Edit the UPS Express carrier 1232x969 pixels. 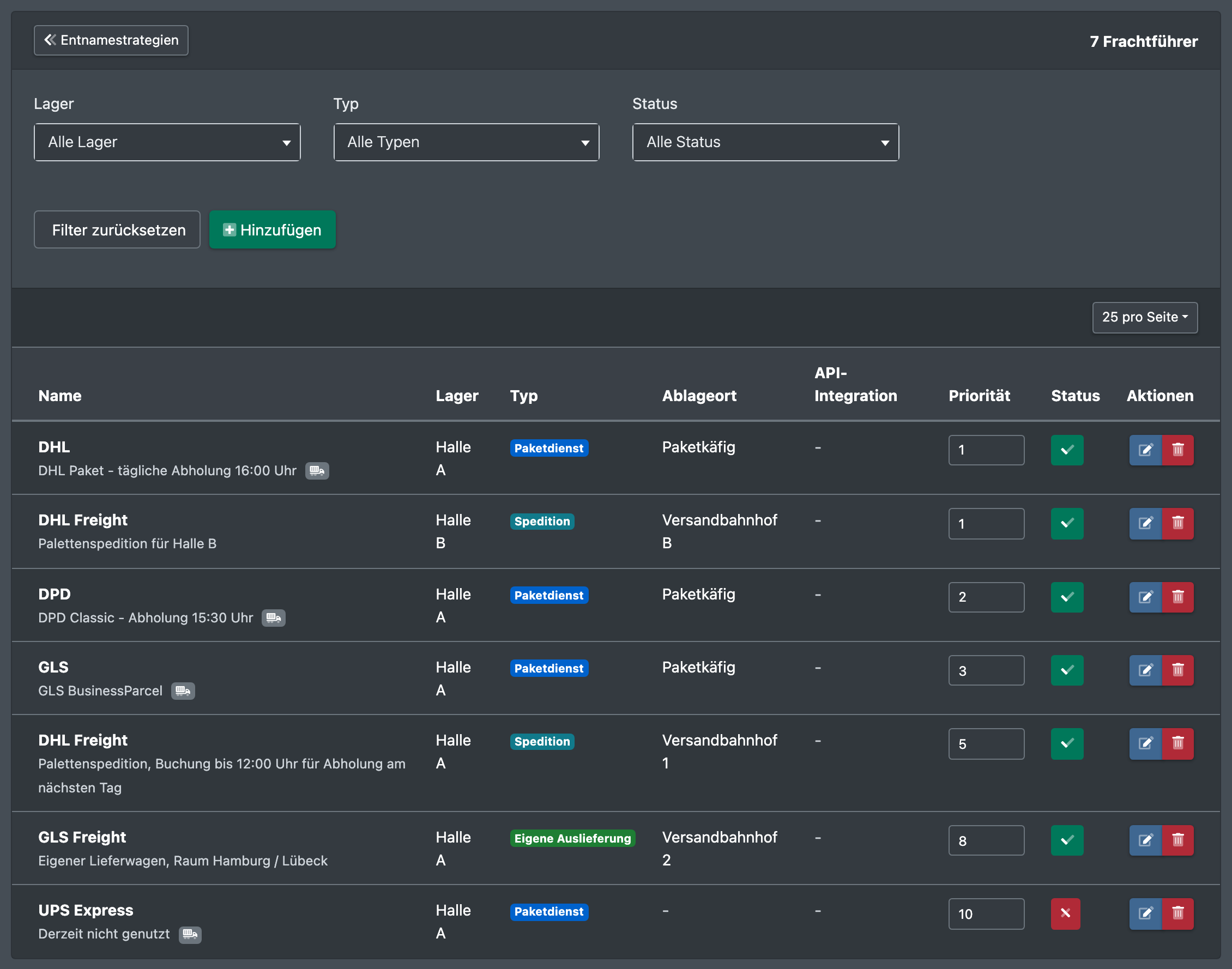click(x=1145, y=913)
